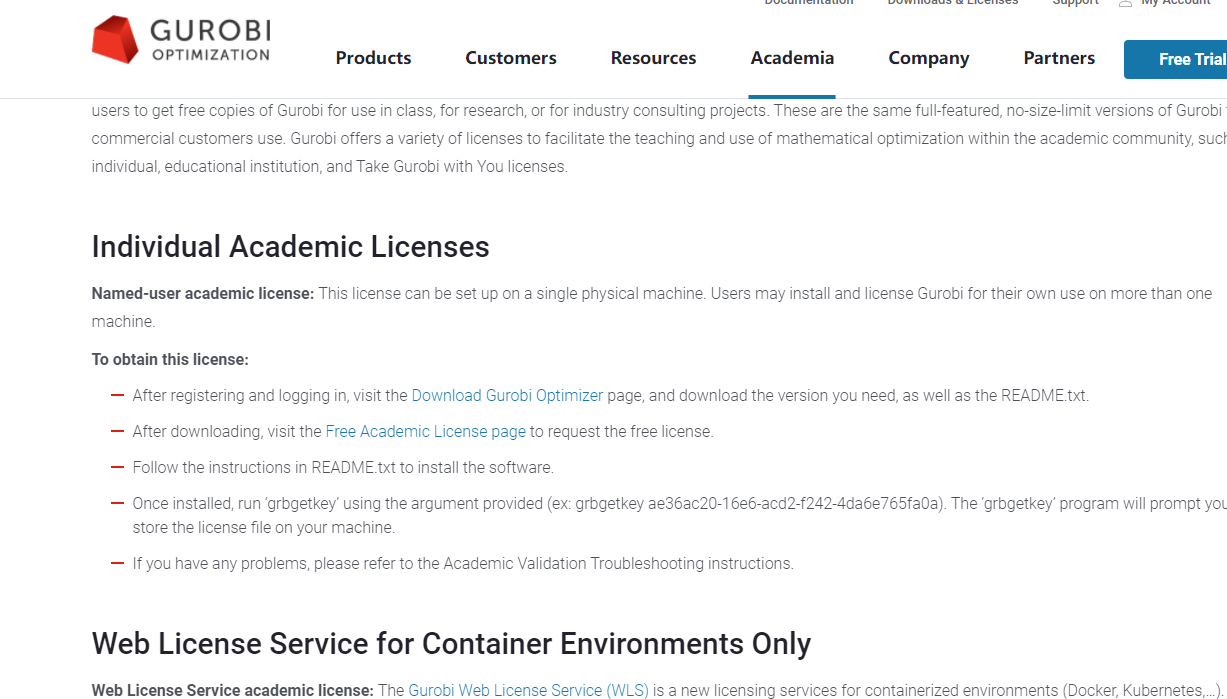The height and width of the screenshot is (699, 1227).
Task: Click the My Account user icon
Action: tap(1126, 3)
